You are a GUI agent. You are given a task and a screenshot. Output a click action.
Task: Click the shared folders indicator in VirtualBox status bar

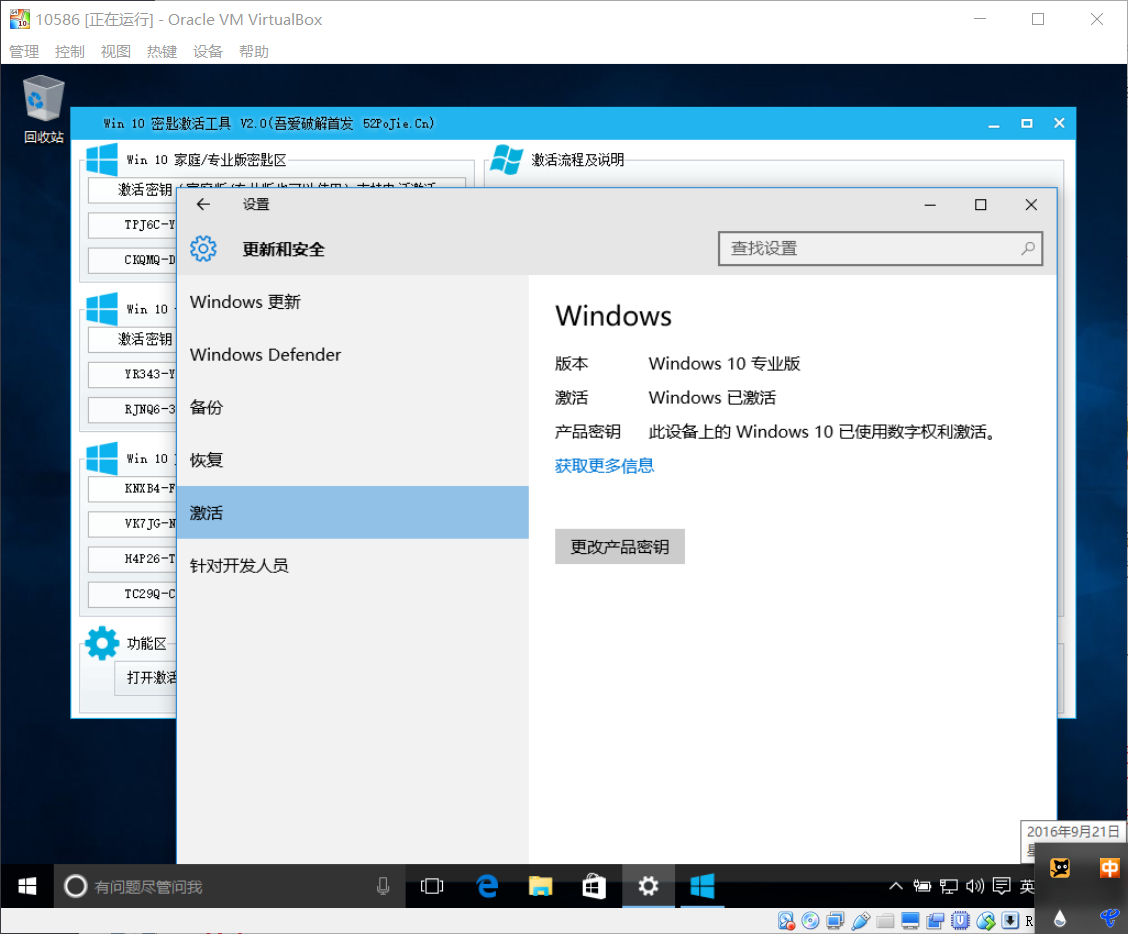tap(886, 920)
